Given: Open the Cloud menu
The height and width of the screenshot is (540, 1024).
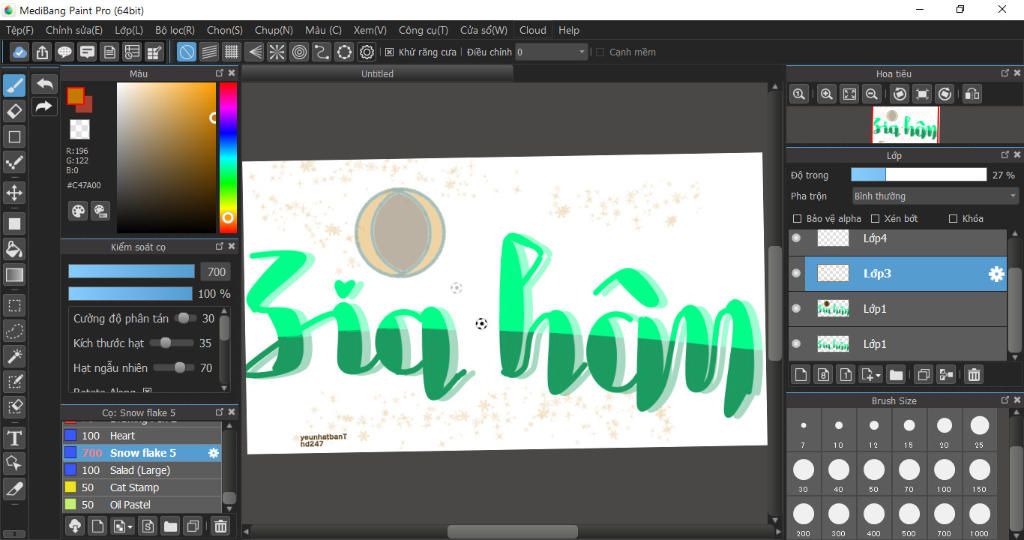Looking at the screenshot, I should coord(533,30).
